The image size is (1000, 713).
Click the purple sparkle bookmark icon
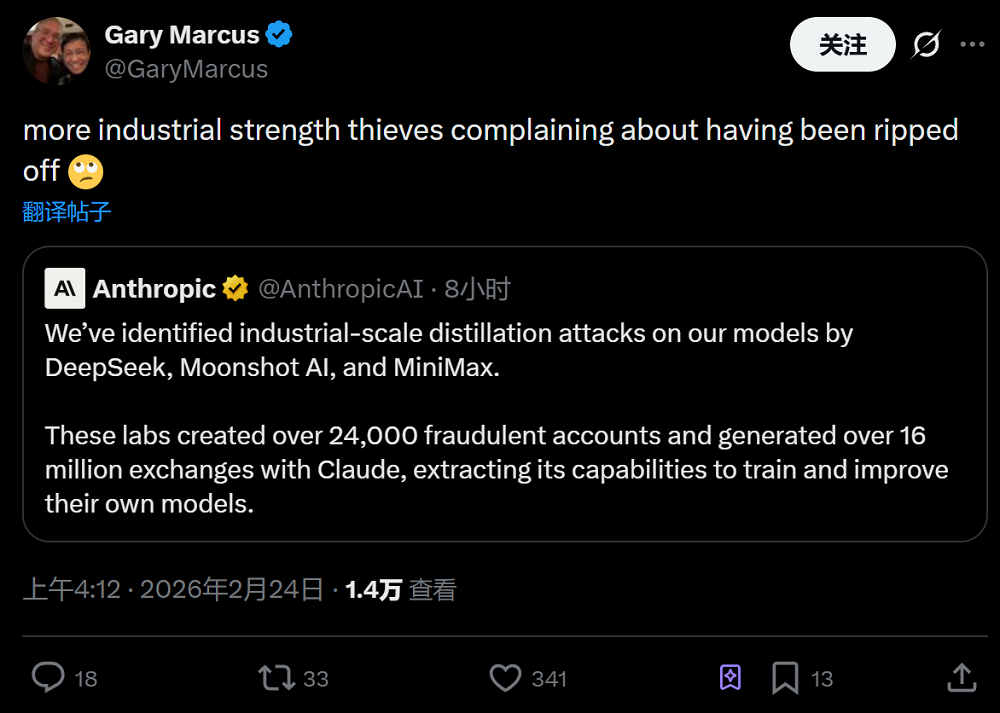coord(731,678)
